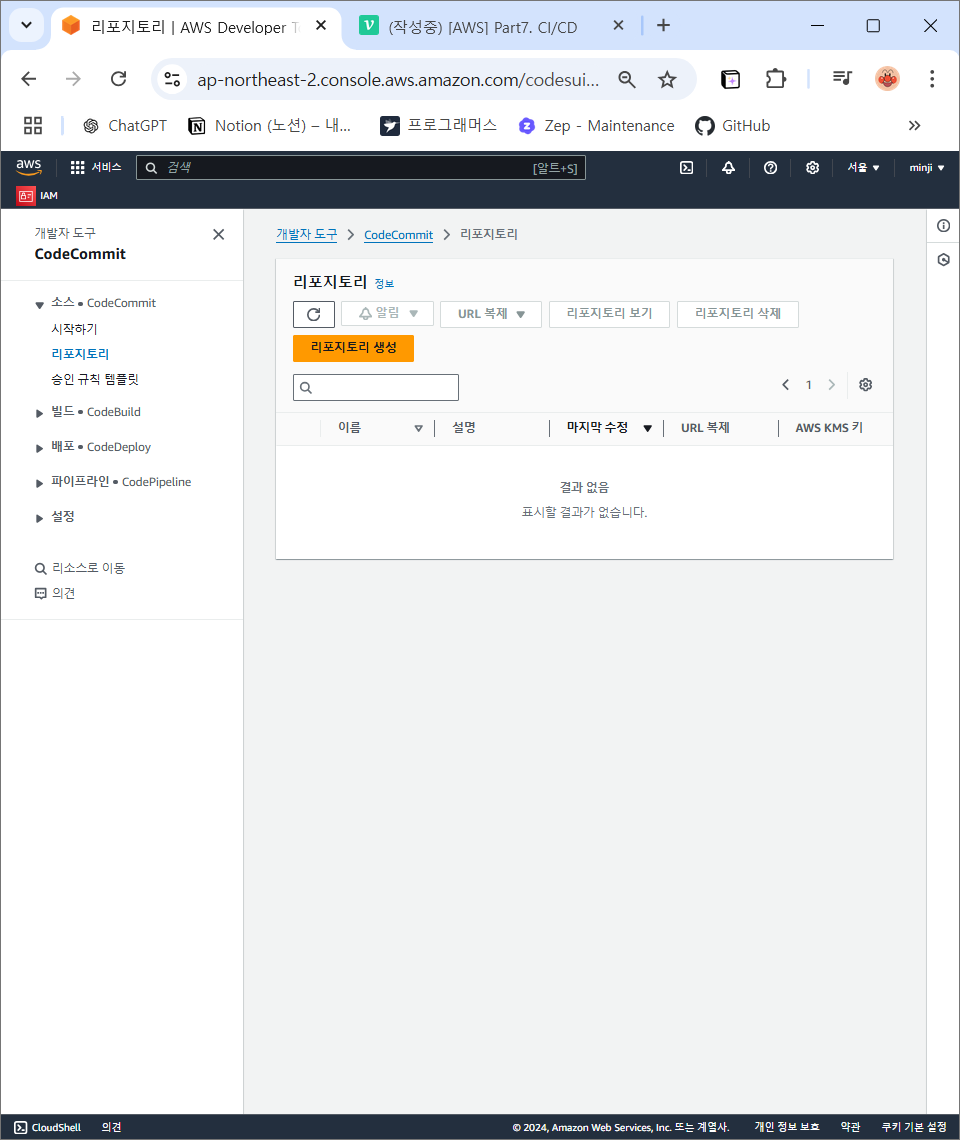
Task: Open the Seoul region dropdown
Action: pyautogui.click(x=863, y=168)
